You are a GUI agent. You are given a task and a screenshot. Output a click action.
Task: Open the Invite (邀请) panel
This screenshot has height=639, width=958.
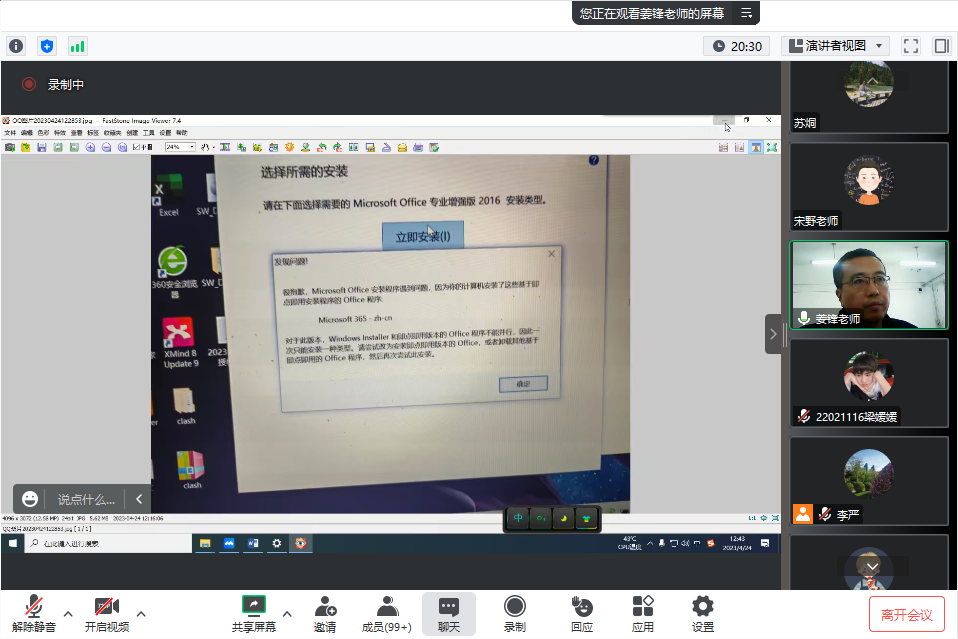pos(325,613)
